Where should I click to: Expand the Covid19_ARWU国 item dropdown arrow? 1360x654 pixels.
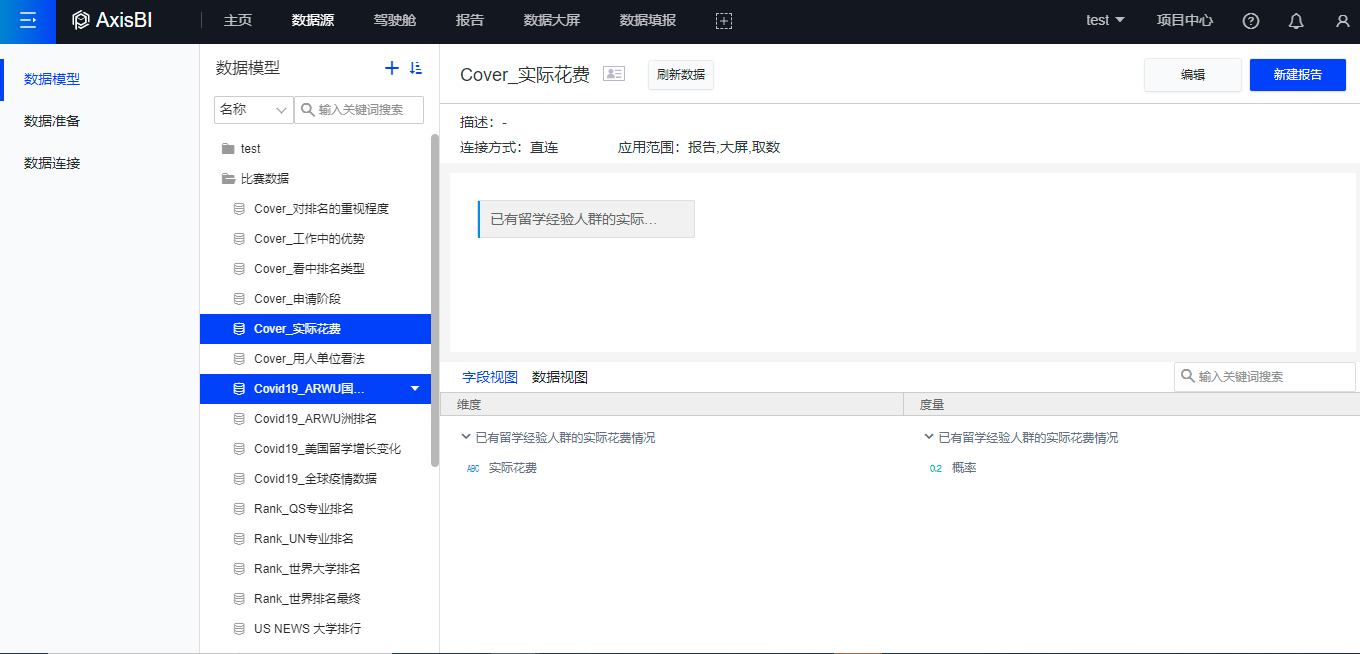tap(415, 388)
